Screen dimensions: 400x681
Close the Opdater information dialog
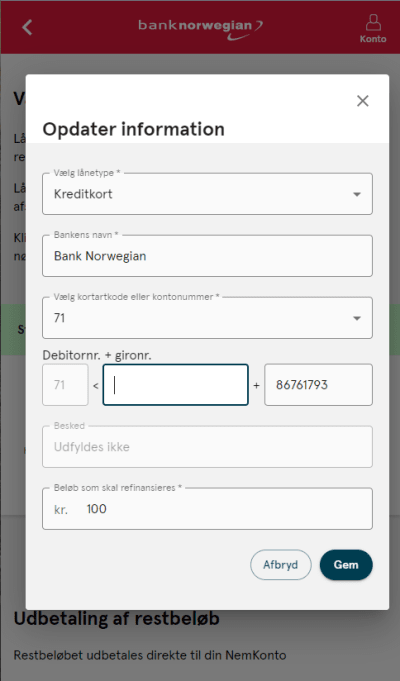click(363, 101)
